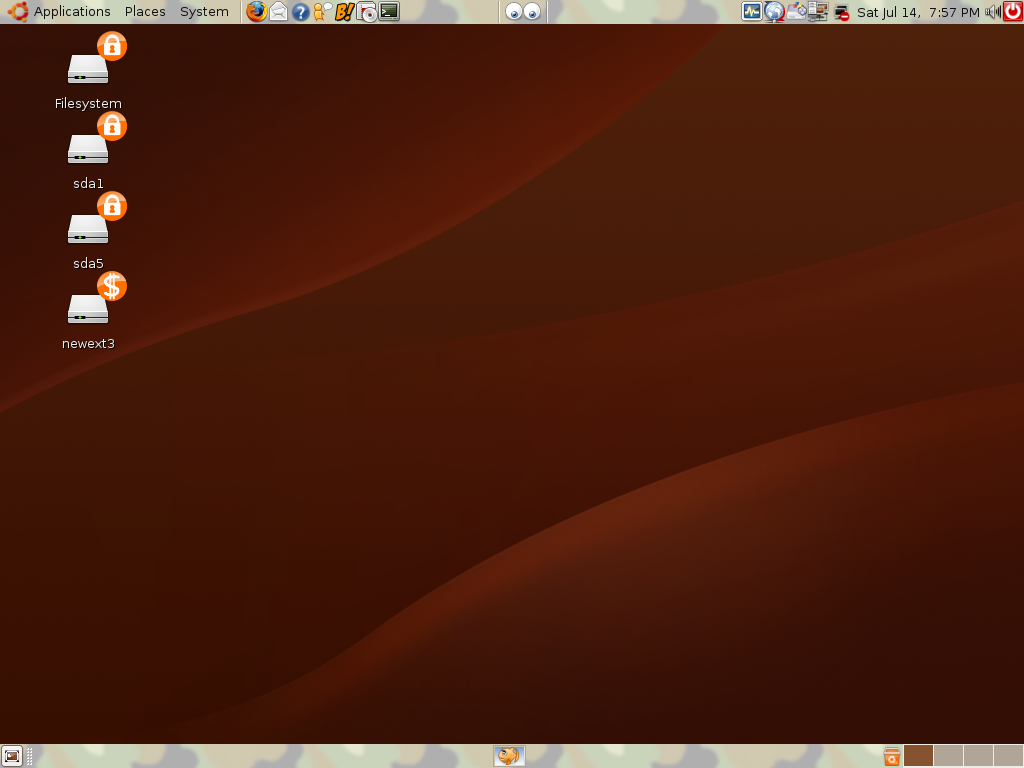Viewport: 1024px width, 768px height.
Task: Open the Help browser icon
Action: (x=300, y=12)
